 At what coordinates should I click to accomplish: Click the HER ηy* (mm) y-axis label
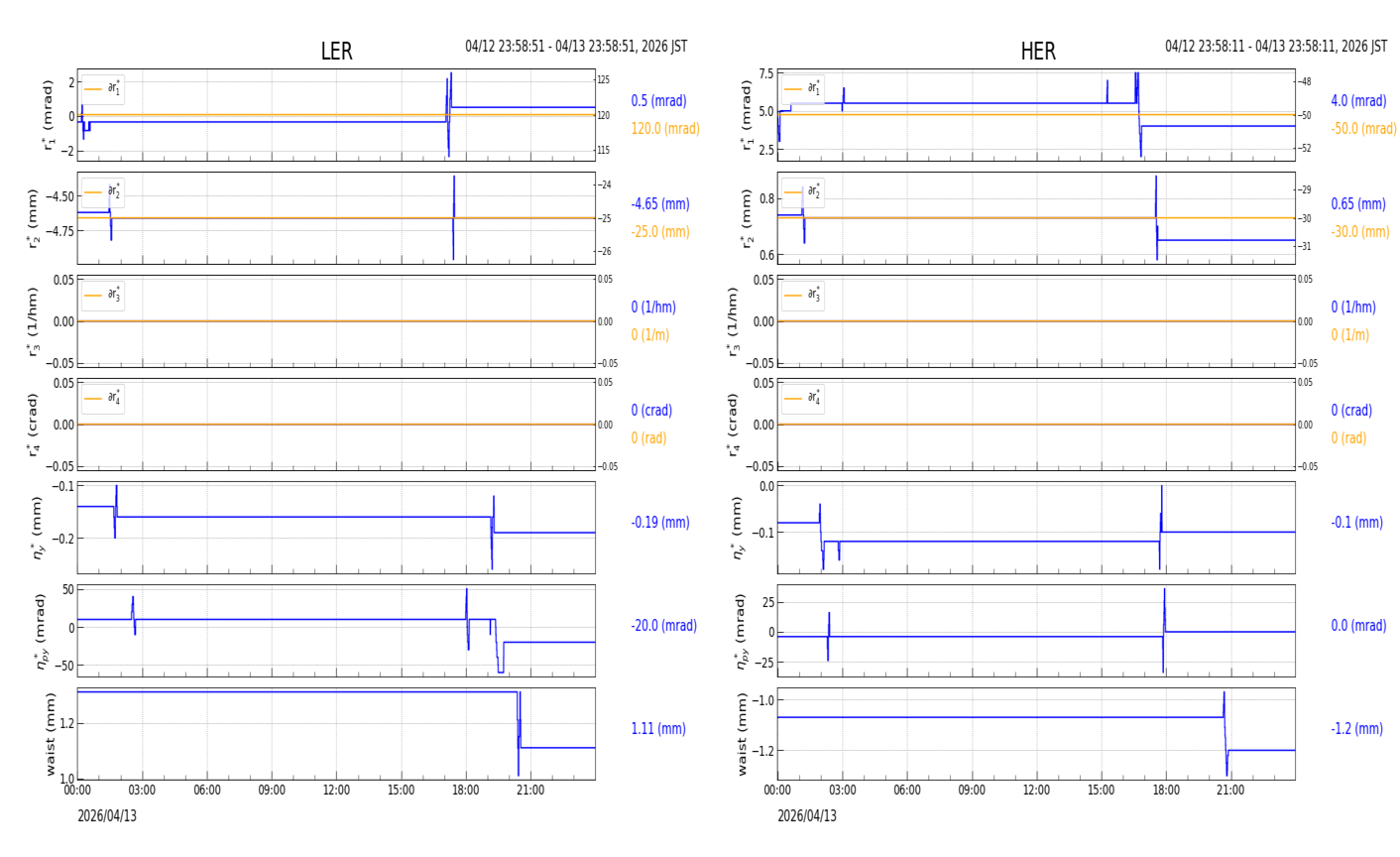pyautogui.click(x=735, y=528)
